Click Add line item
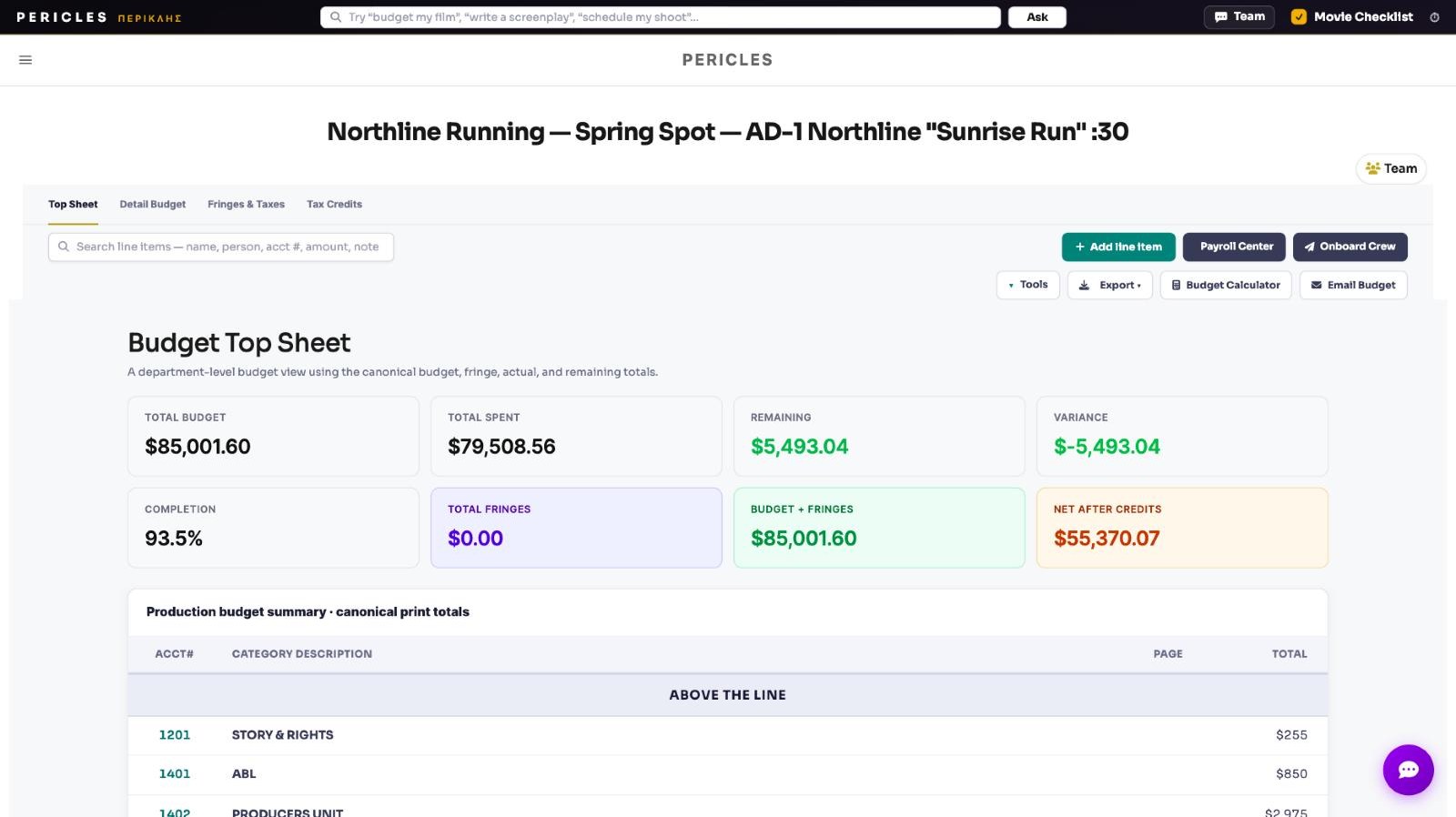1456x817 pixels. point(1118,247)
